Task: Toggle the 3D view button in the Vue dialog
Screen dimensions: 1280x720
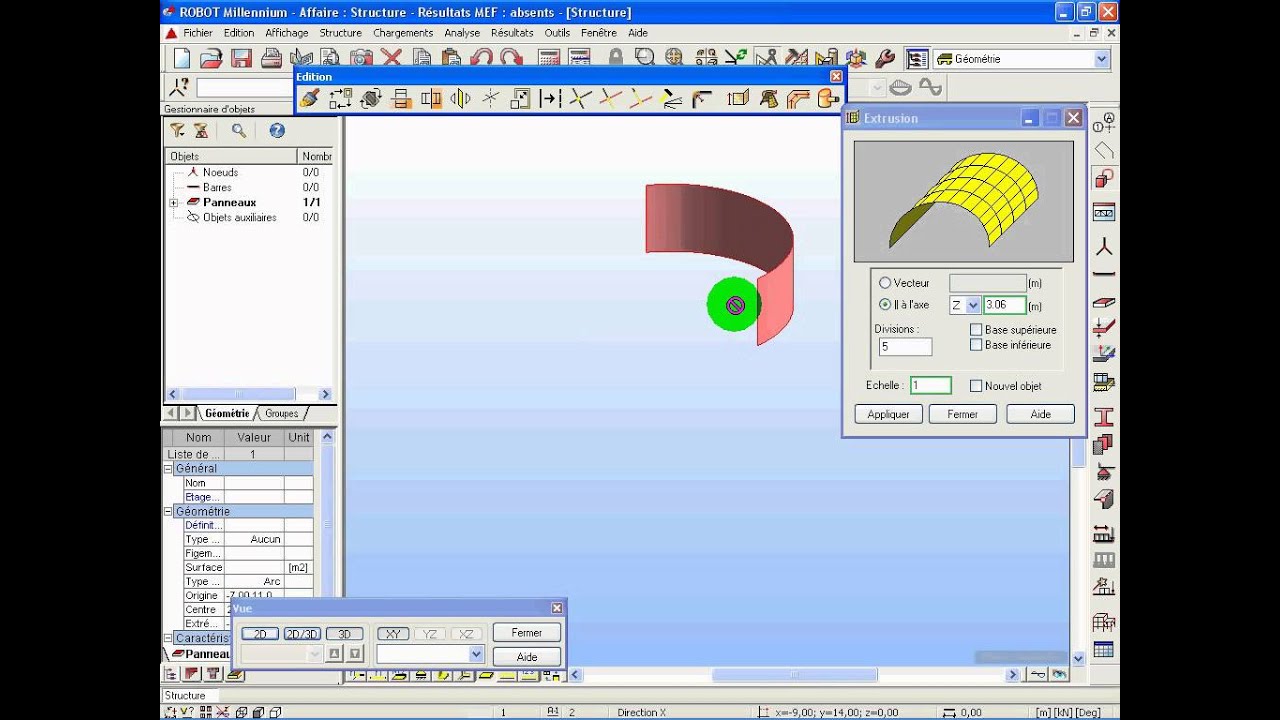Action: coord(344,634)
